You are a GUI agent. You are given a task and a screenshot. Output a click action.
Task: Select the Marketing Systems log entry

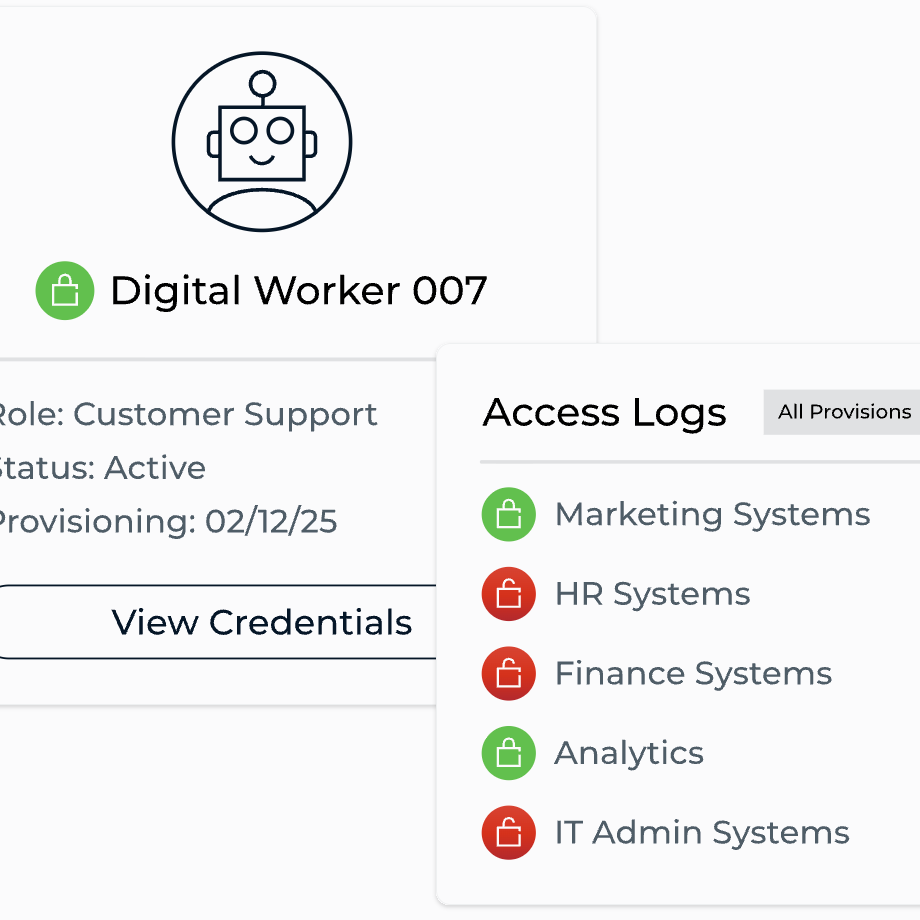[x=712, y=515]
